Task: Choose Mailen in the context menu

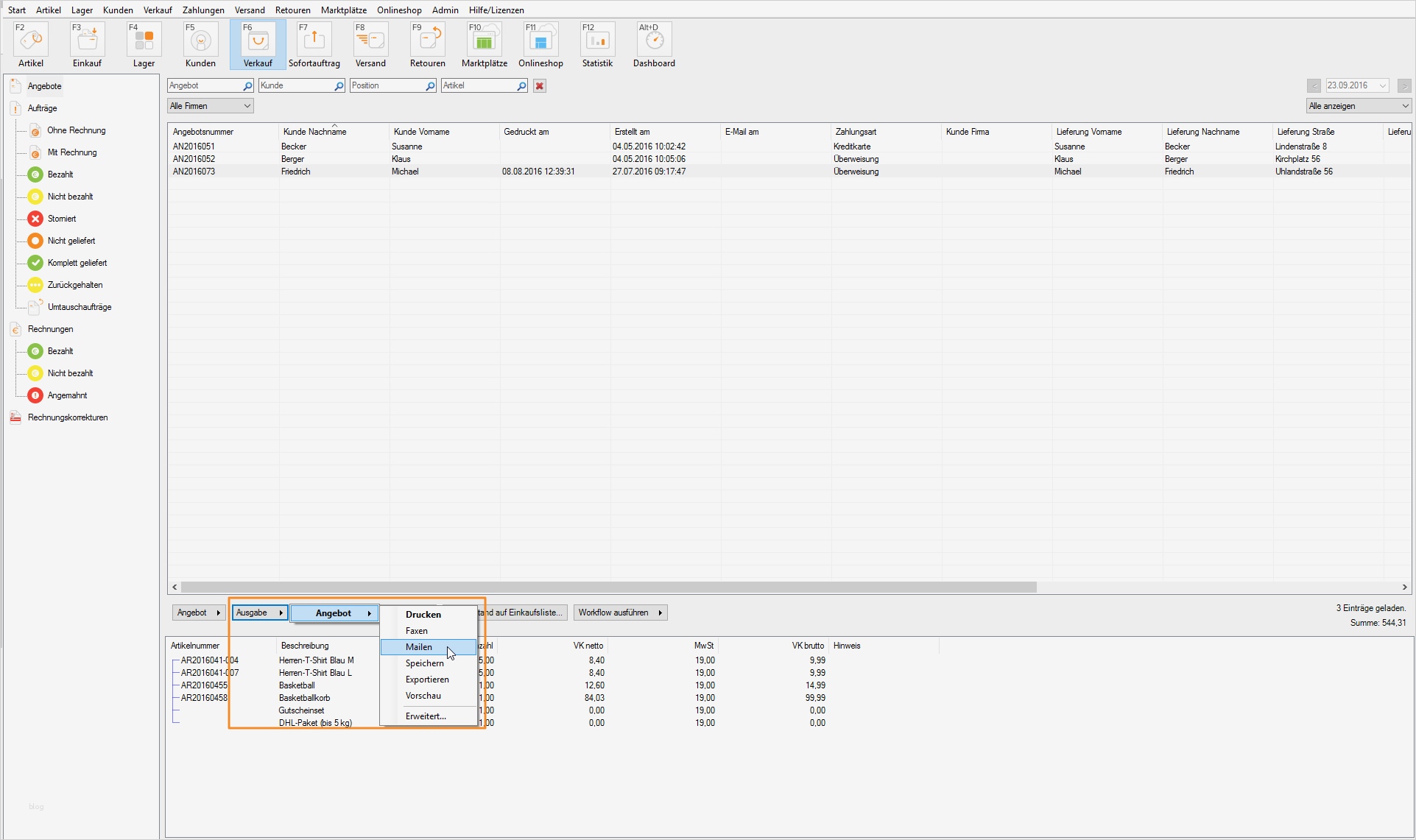Action: [419, 647]
